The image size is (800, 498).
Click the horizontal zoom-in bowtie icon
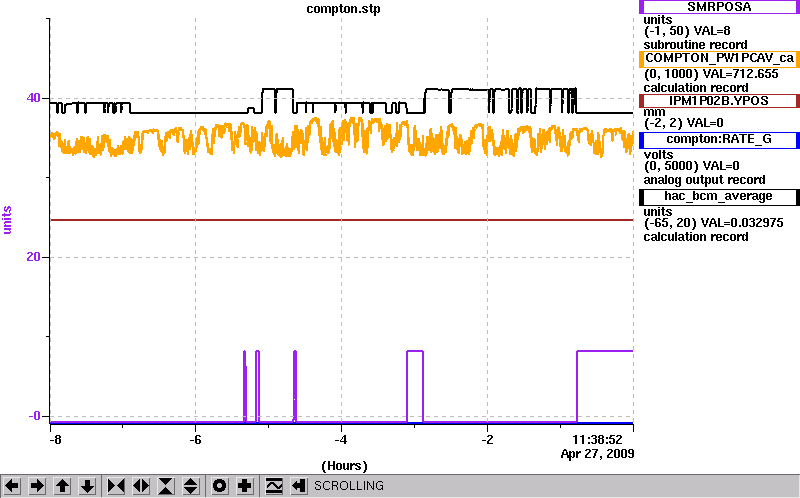(x=116, y=486)
